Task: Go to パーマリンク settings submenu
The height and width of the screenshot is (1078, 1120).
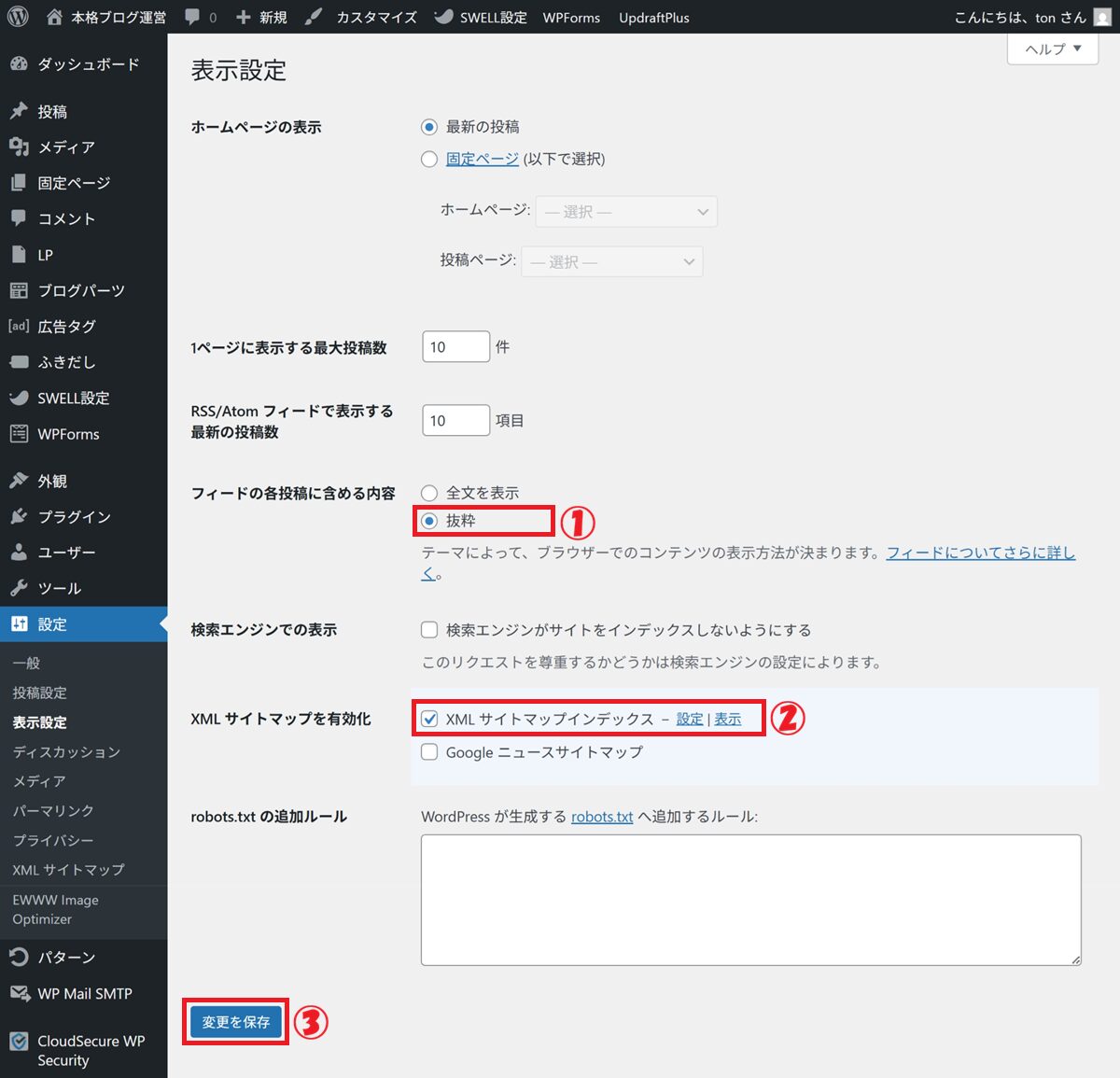Action: pyautogui.click(x=53, y=810)
